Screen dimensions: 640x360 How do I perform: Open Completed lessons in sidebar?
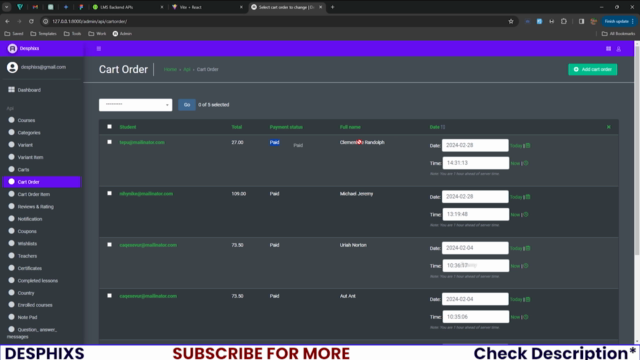pos(38,280)
